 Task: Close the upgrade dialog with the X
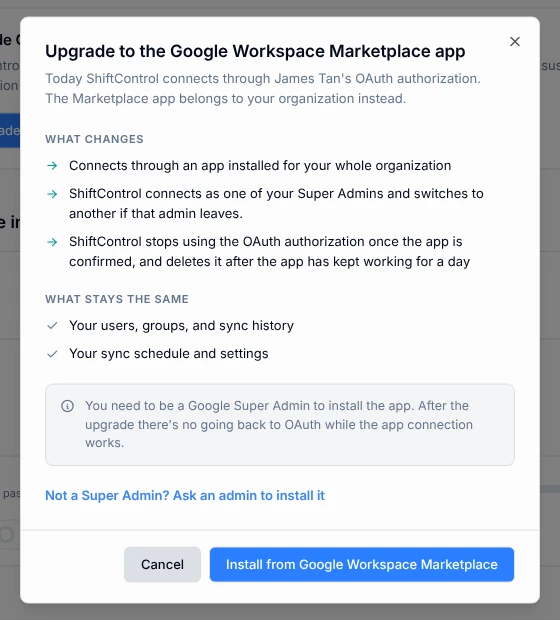pyautogui.click(x=515, y=42)
